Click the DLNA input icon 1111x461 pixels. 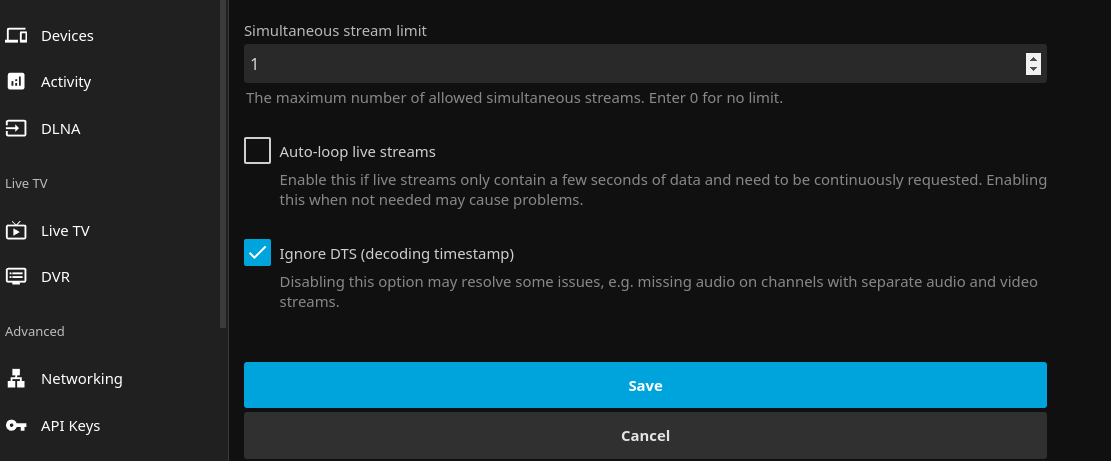point(16,129)
